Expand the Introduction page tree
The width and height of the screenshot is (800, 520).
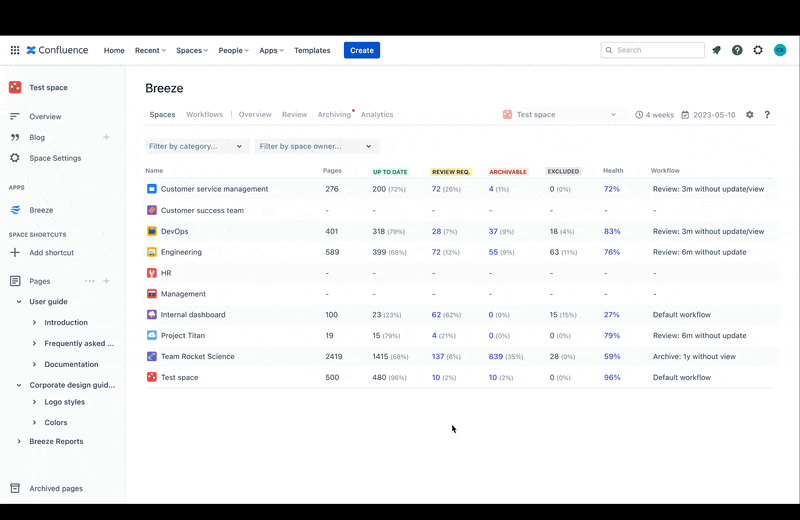click(x=34, y=323)
